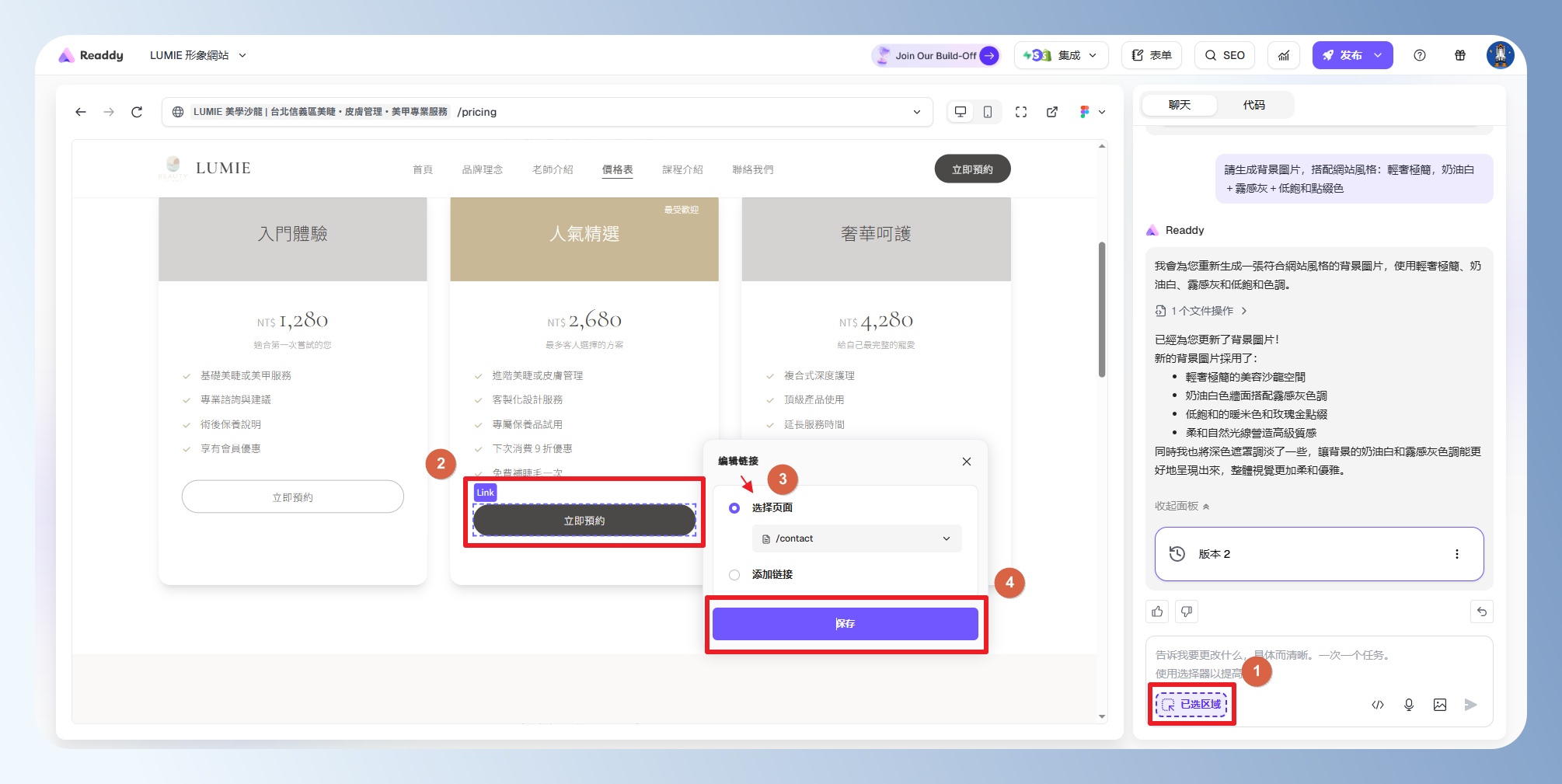
Task: Reload the preview page
Action: [x=137, y=112]
